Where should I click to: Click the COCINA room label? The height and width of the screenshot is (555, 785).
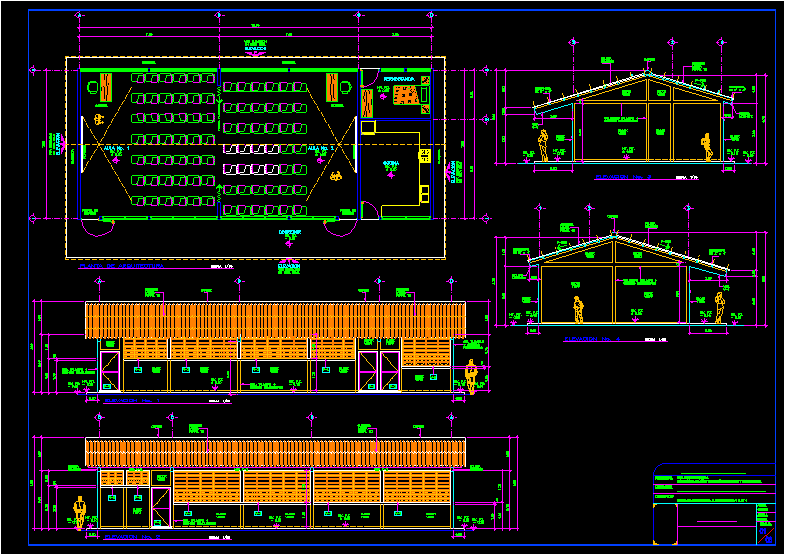392,165
